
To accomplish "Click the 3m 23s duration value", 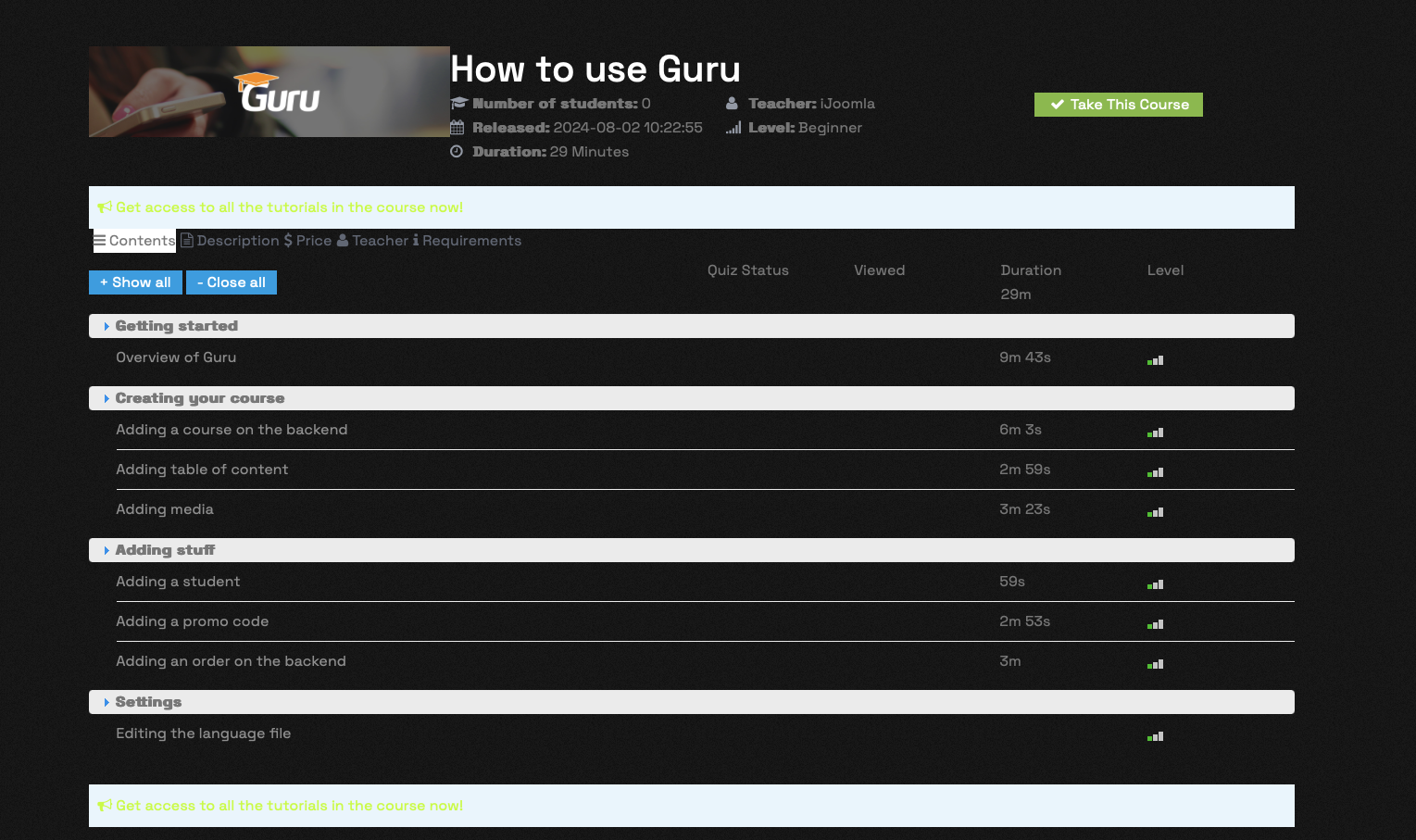I will coord(1025,509).
